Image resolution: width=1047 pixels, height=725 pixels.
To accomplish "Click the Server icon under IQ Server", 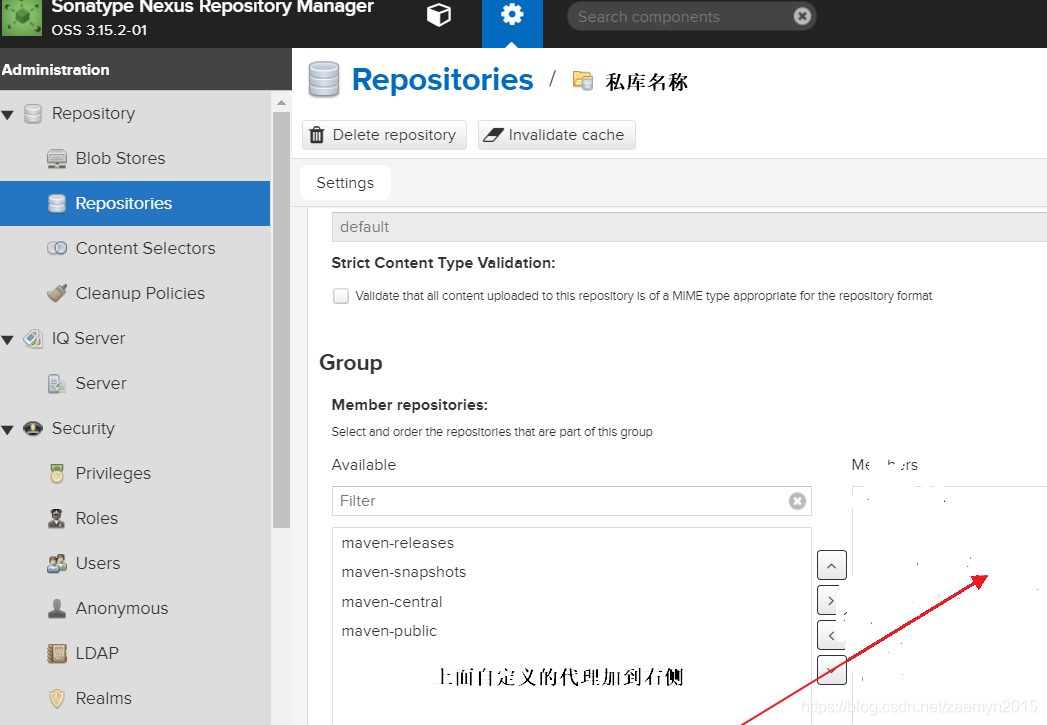I will 57,384.
